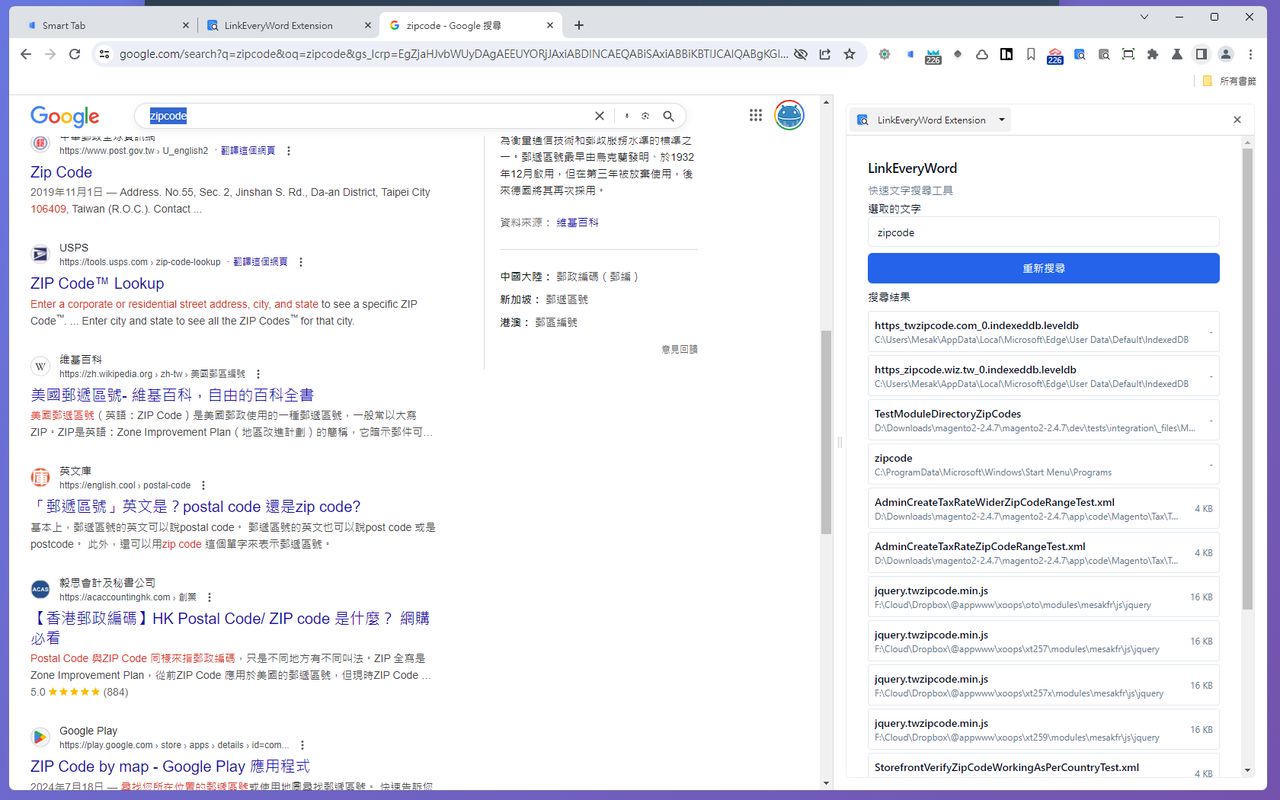Open the Chrome three-dot menu
1280x800 pixels.
click(x=1250, y=54)
